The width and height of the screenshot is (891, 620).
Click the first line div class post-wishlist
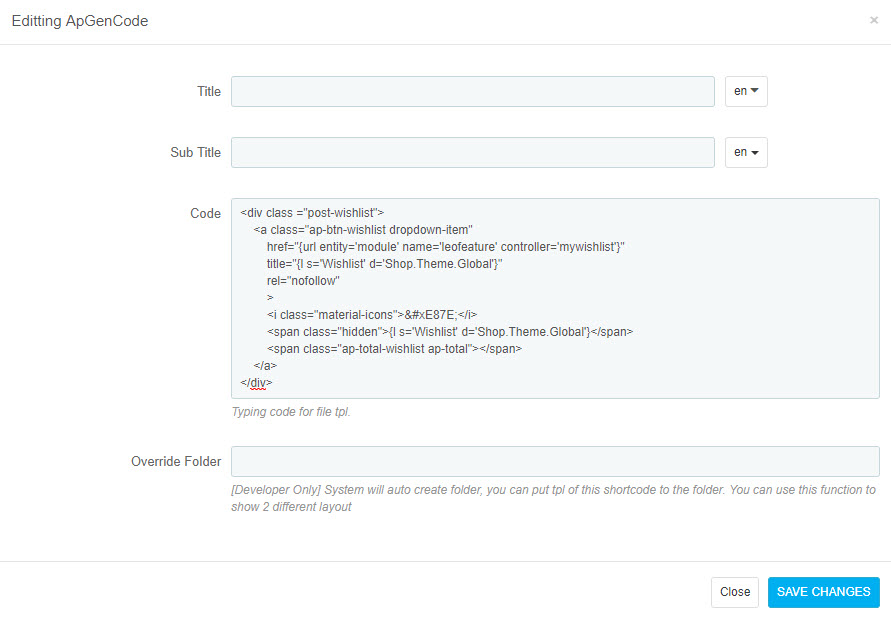coord(312,213)
